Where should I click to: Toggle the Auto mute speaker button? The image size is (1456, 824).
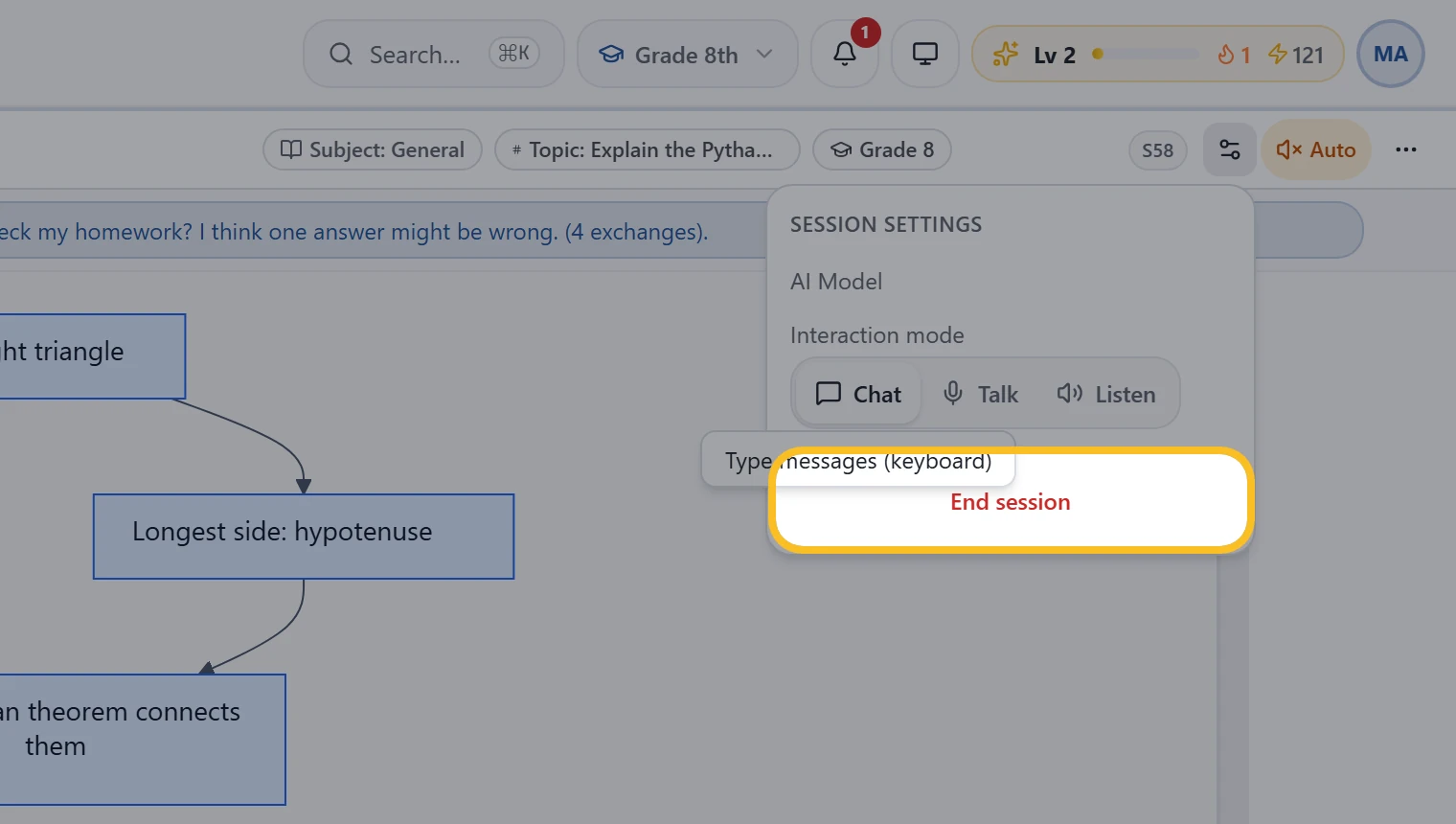(1315, 149)
